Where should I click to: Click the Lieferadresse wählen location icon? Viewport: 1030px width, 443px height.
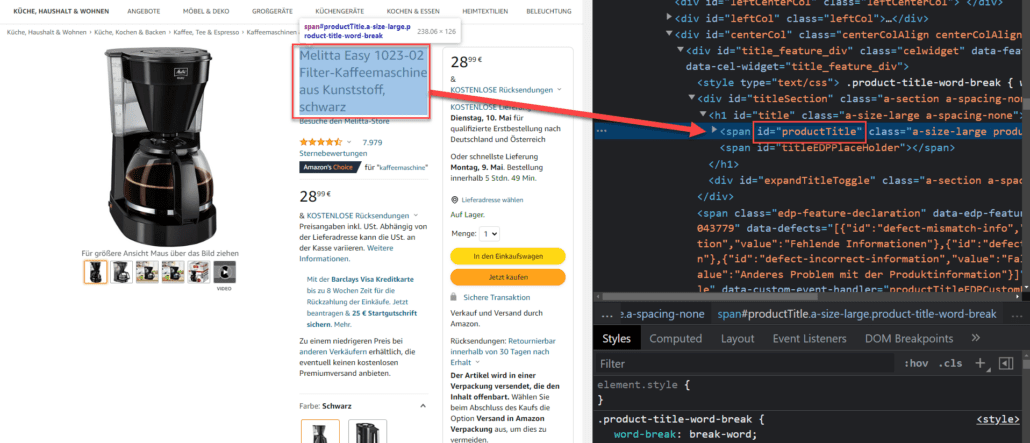455,200
